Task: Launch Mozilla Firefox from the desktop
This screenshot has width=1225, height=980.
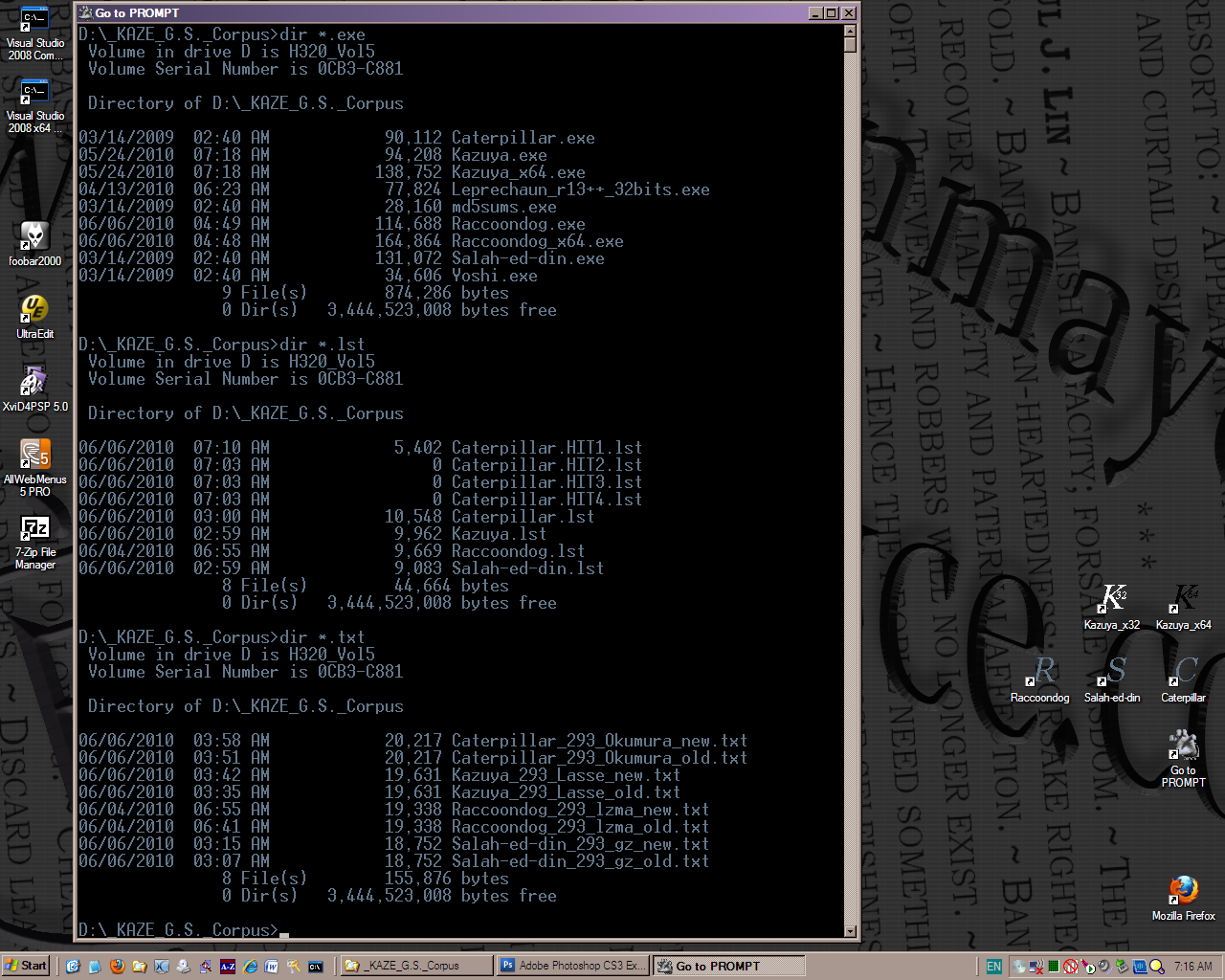Action: 1184,890
